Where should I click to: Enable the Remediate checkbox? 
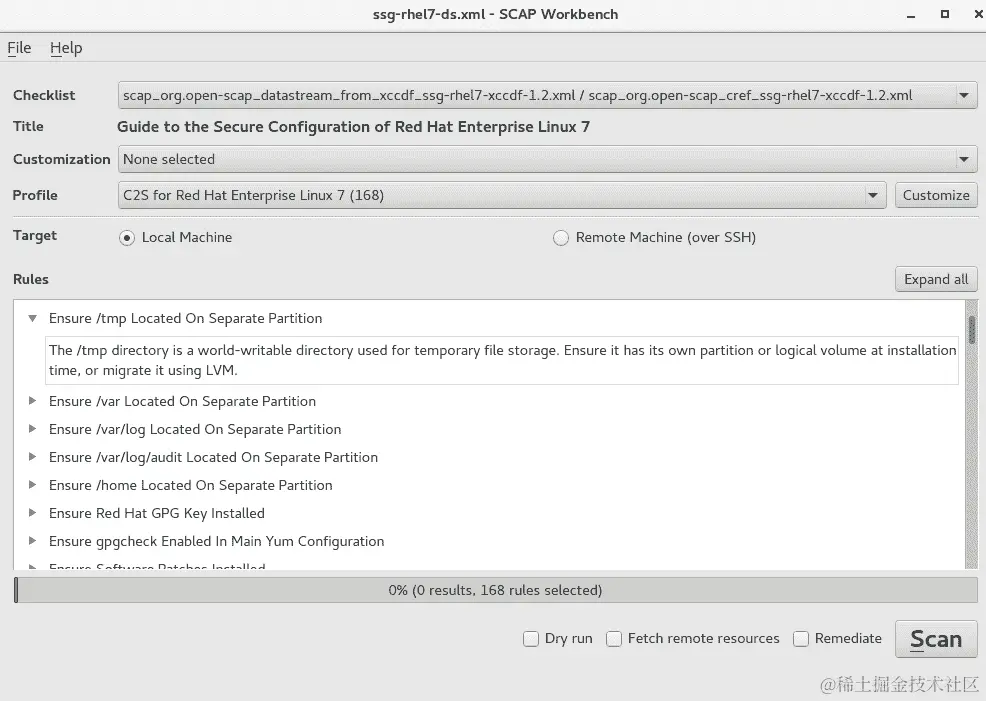(800, 639)
